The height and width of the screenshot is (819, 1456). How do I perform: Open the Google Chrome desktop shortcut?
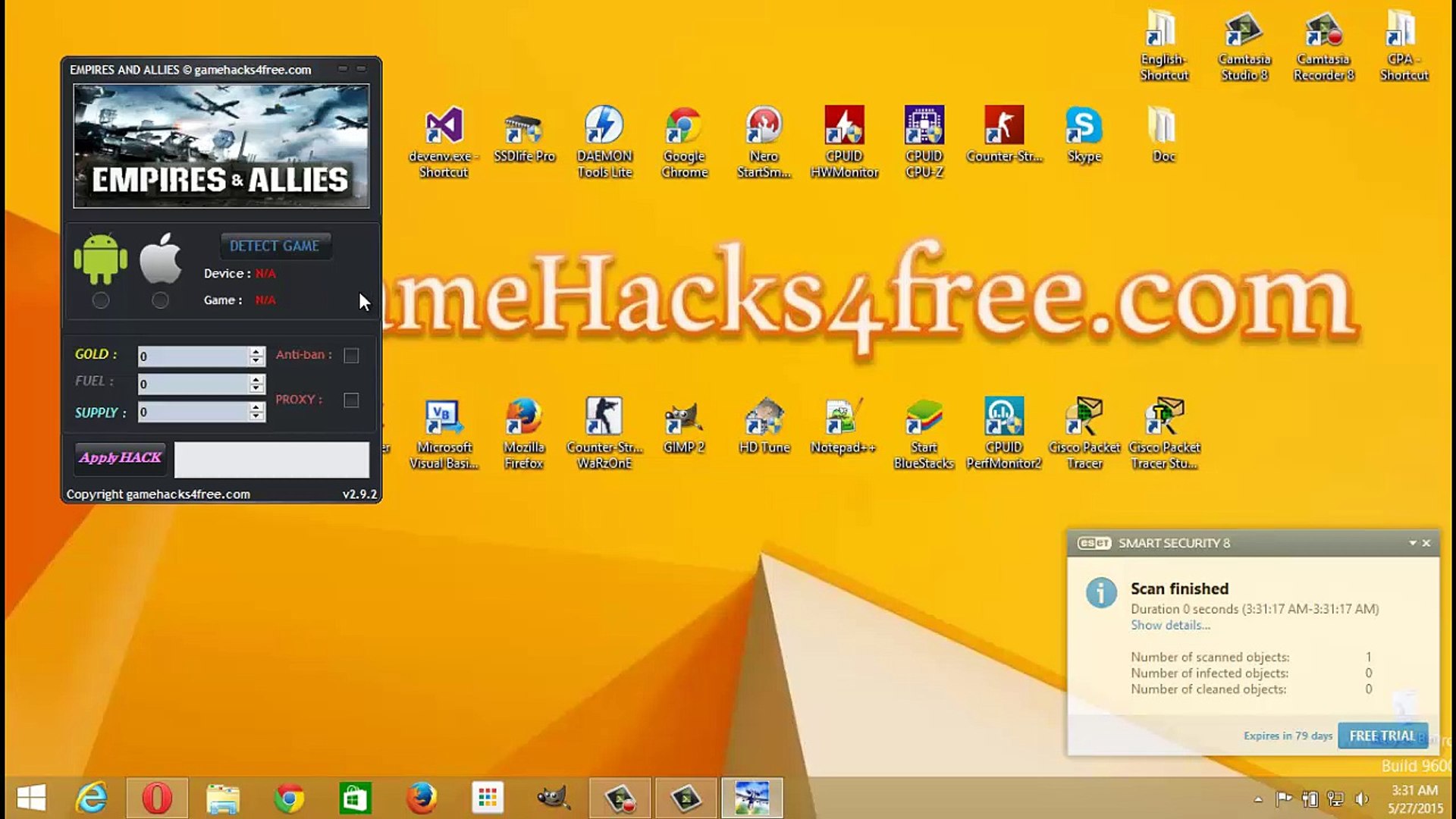tap(684, 142)
